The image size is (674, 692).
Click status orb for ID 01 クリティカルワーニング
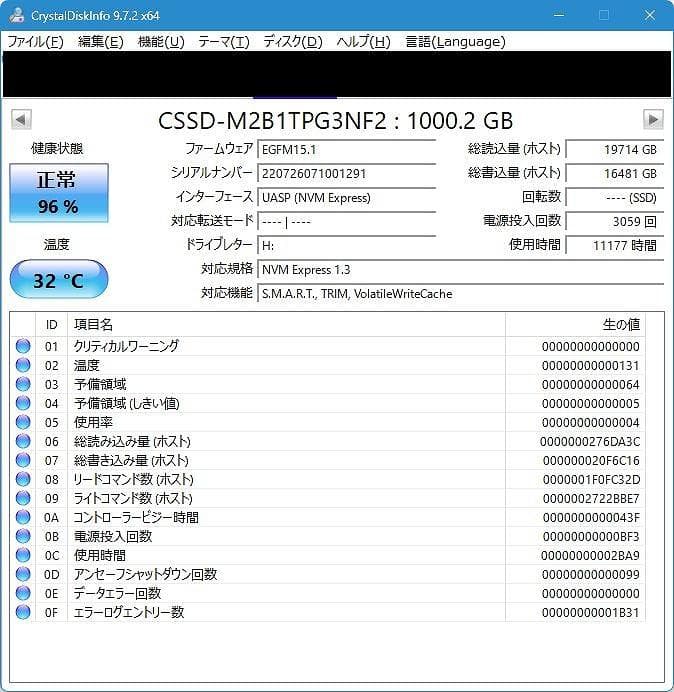[23, 346]
